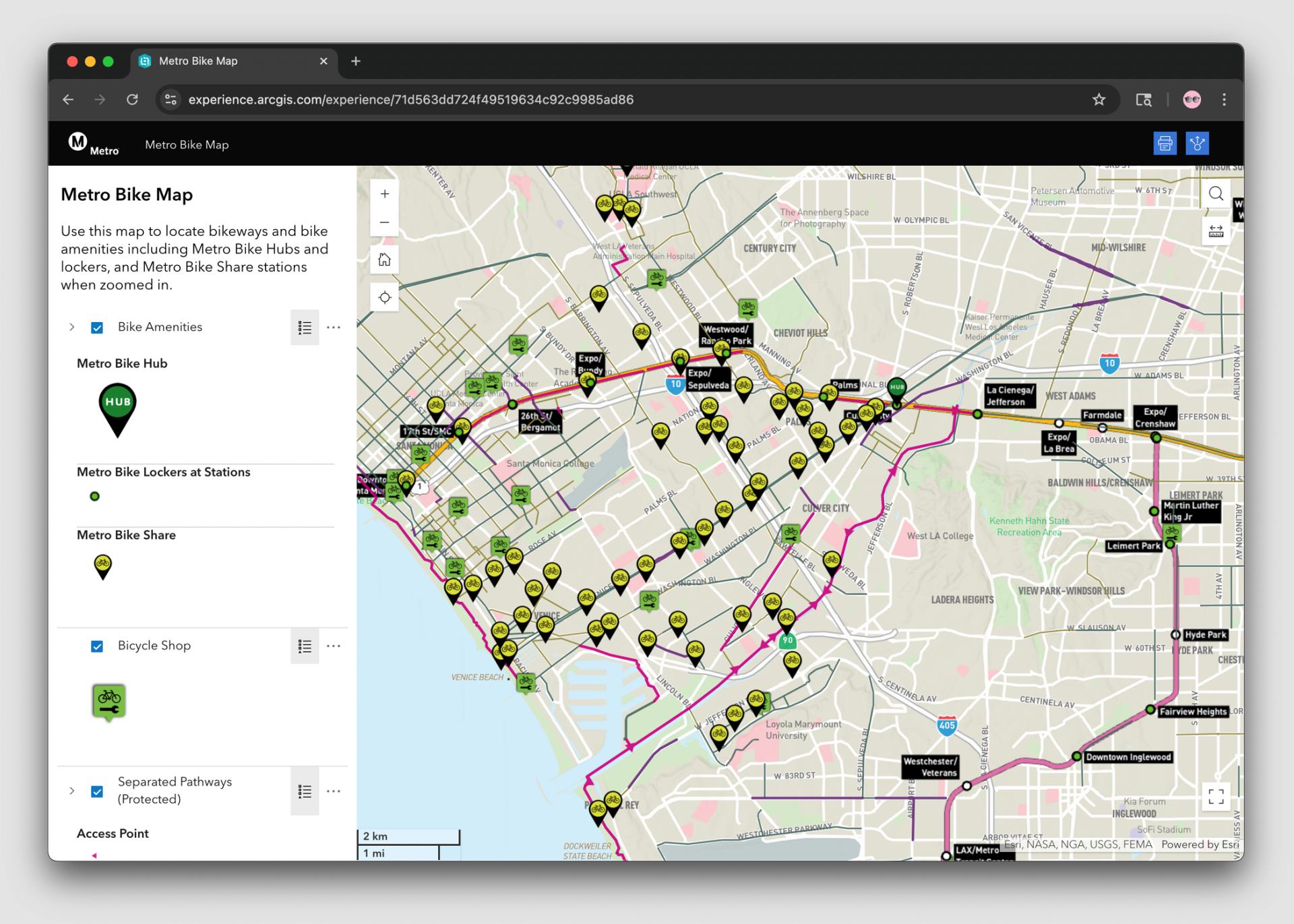Activate the Find my location crosshair icon
This screenshot has height=924, width=1294.
coord(384,297)
